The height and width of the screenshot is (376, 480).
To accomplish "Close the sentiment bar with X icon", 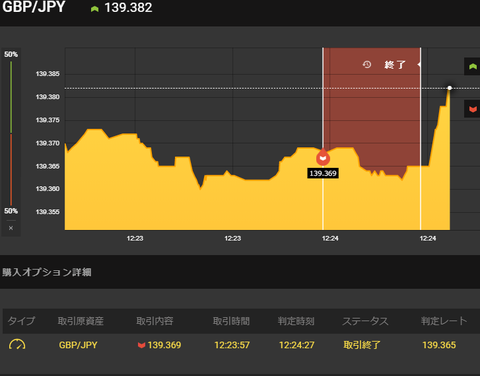I will [11, 228].
